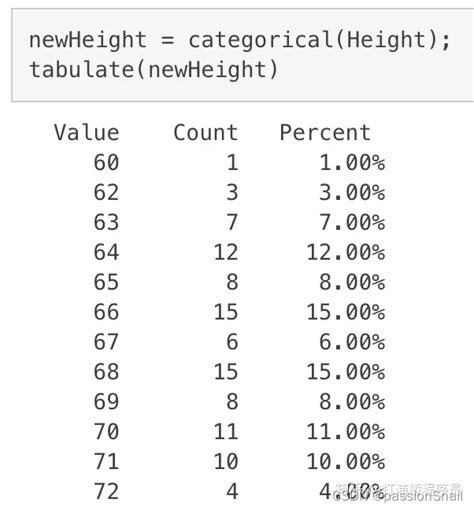Select the 6.00% percent entry

pyautogui.click(x=352, y=342)
